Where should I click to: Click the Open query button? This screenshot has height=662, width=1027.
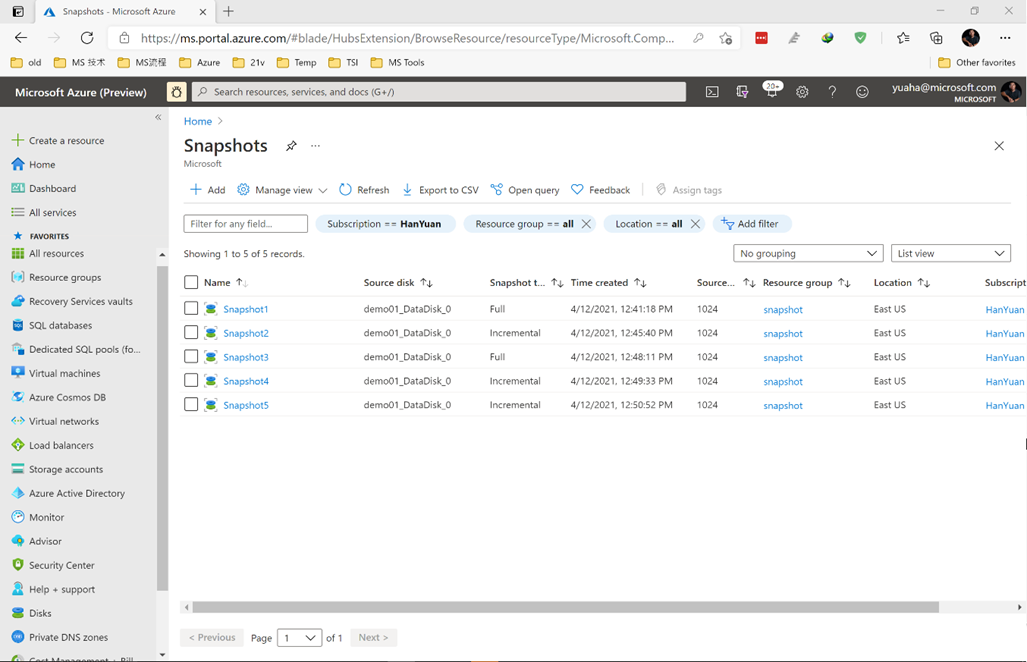(525, 190)
